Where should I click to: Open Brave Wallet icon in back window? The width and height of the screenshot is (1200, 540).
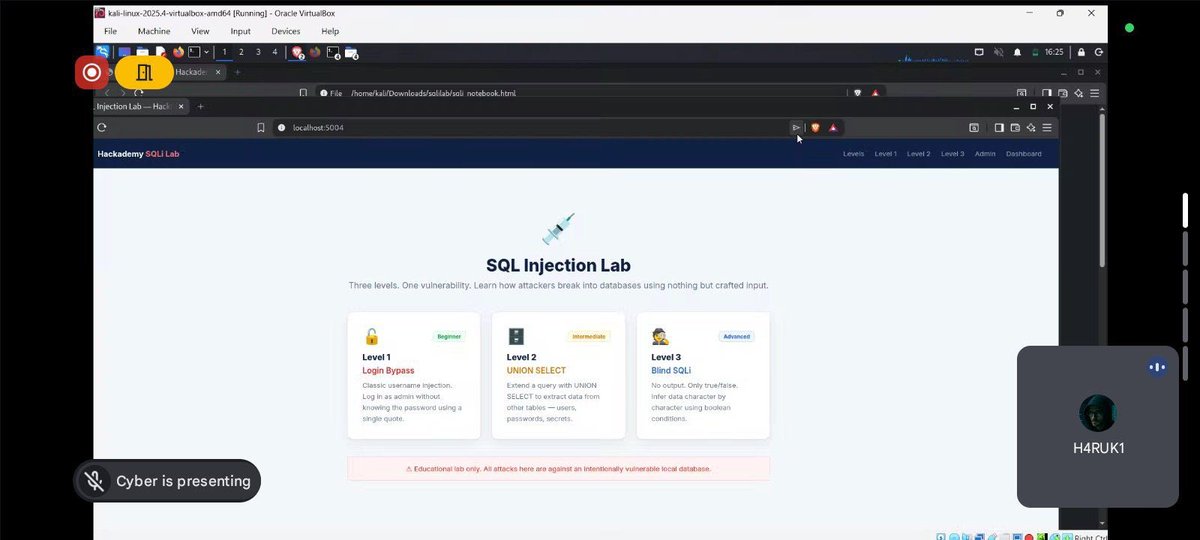point(1063,93)
